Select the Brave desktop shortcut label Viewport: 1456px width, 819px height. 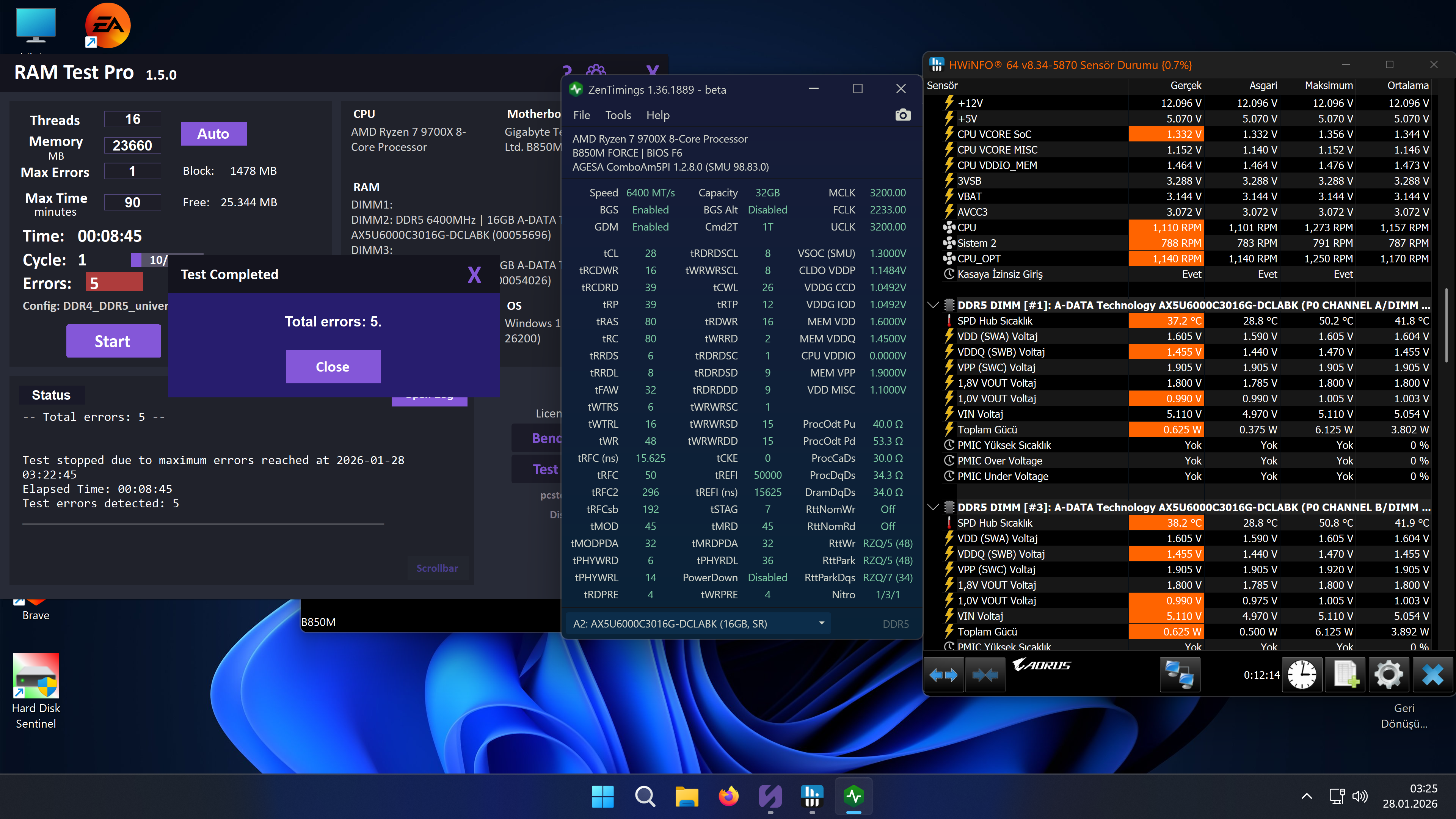36,615
